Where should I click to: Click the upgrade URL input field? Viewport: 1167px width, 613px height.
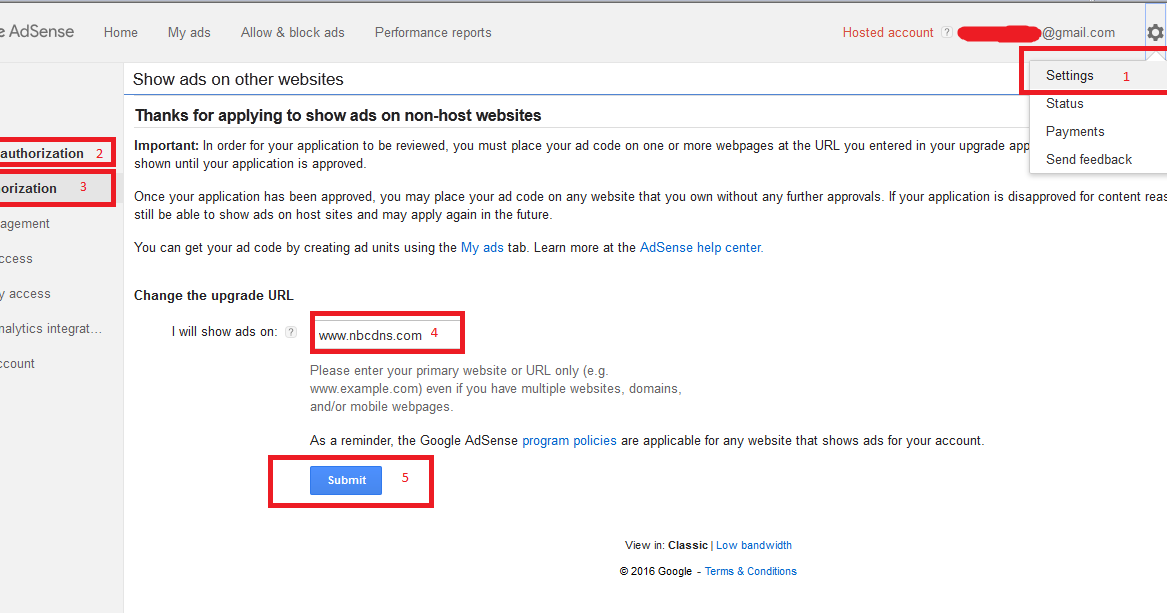pyautogui.click(x=387, y=334)
